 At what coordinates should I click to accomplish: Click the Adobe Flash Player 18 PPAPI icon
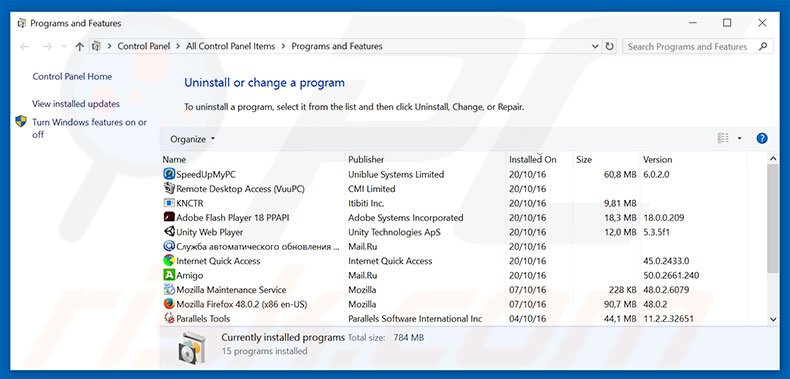[169, 217]
